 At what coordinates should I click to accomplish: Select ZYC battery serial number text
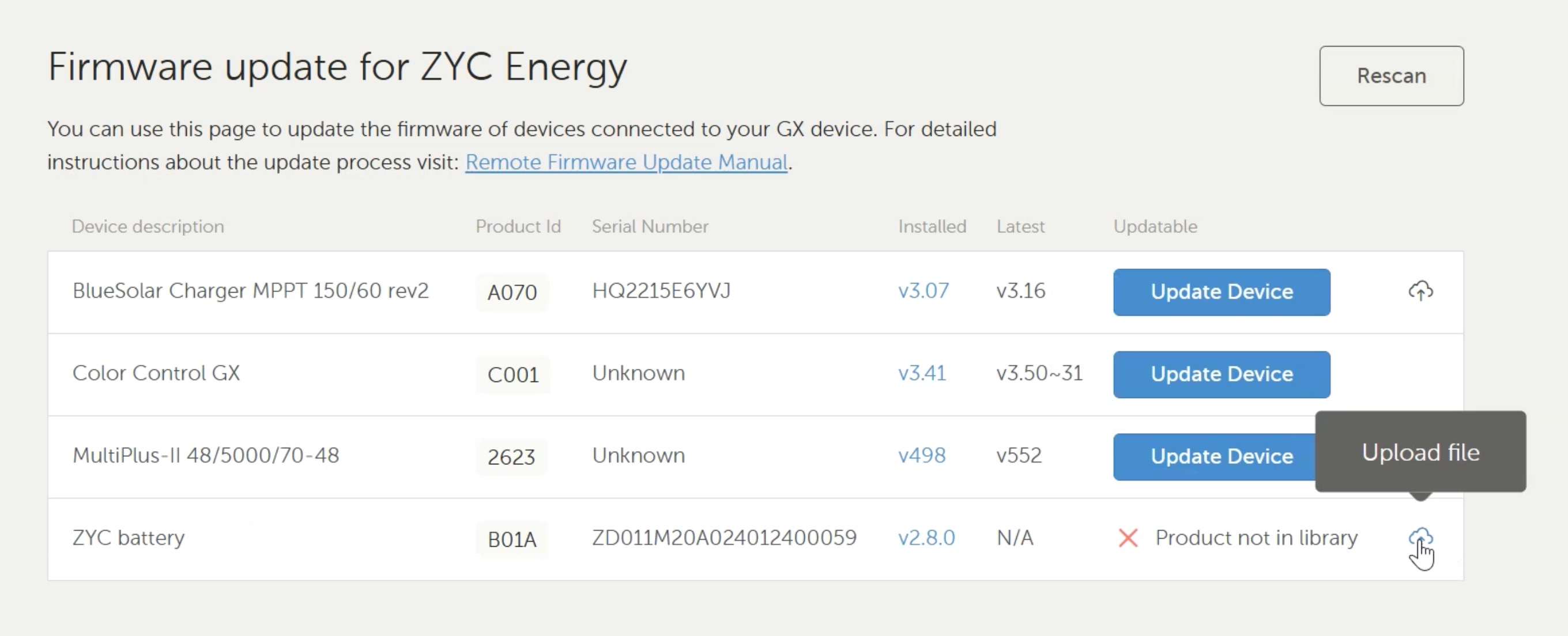[x=723, y=537]
